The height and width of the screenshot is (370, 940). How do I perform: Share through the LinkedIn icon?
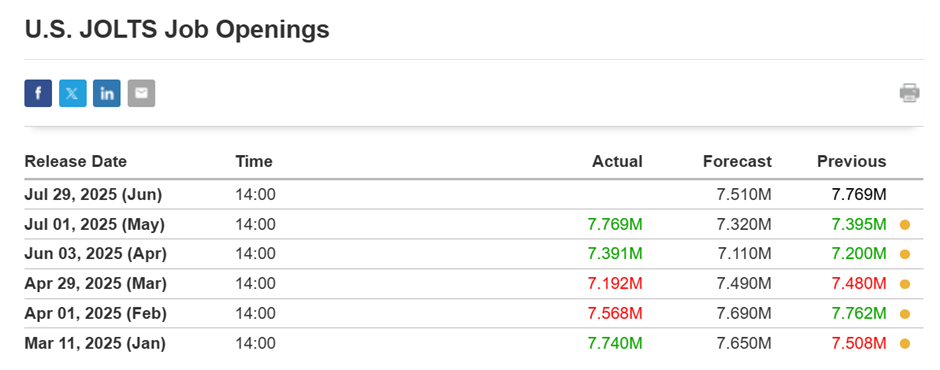click(107, 93)
